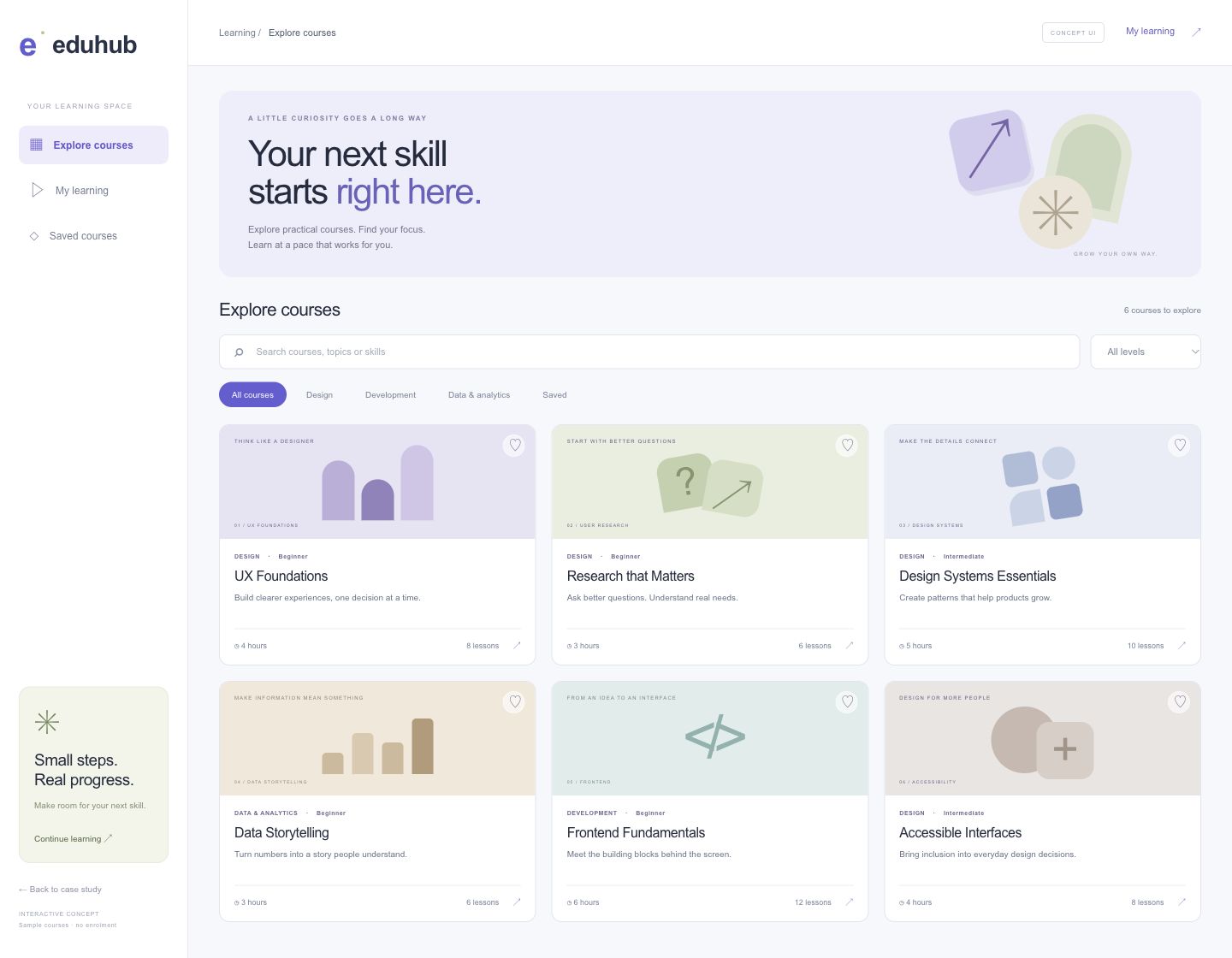Select the All courses filter tab

coord(252,395)
